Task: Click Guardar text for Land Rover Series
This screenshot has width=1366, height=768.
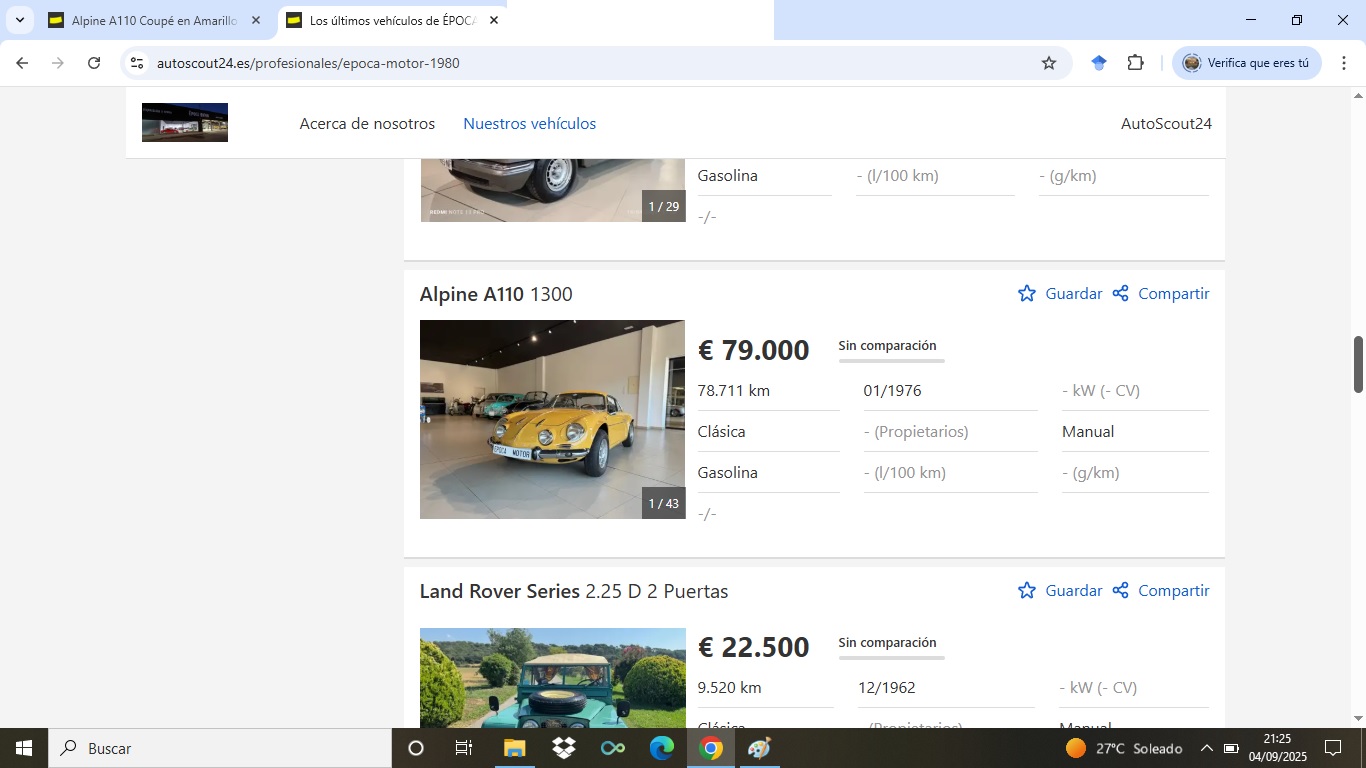Action: point(1074,591)
